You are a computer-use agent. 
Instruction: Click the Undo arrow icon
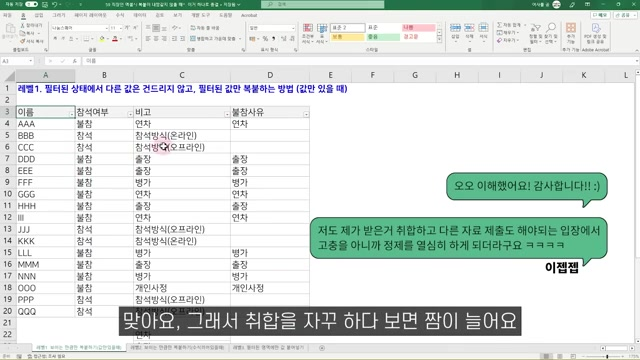(x=54, y=4)
